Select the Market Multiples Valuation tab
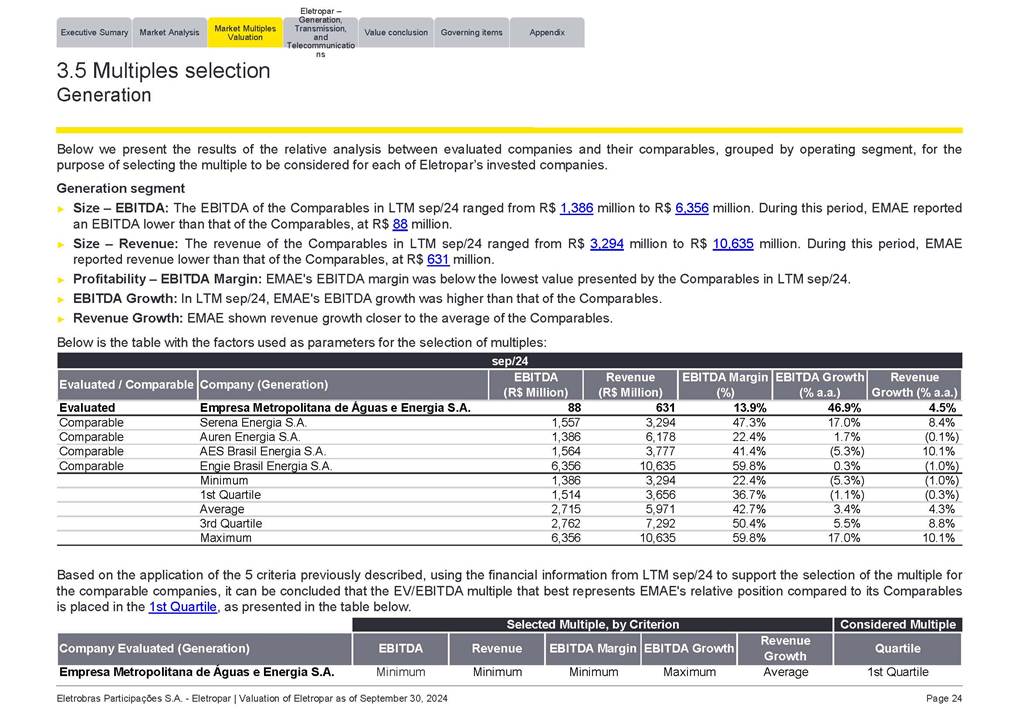The image size is (1019, 720). click(245, 32)
